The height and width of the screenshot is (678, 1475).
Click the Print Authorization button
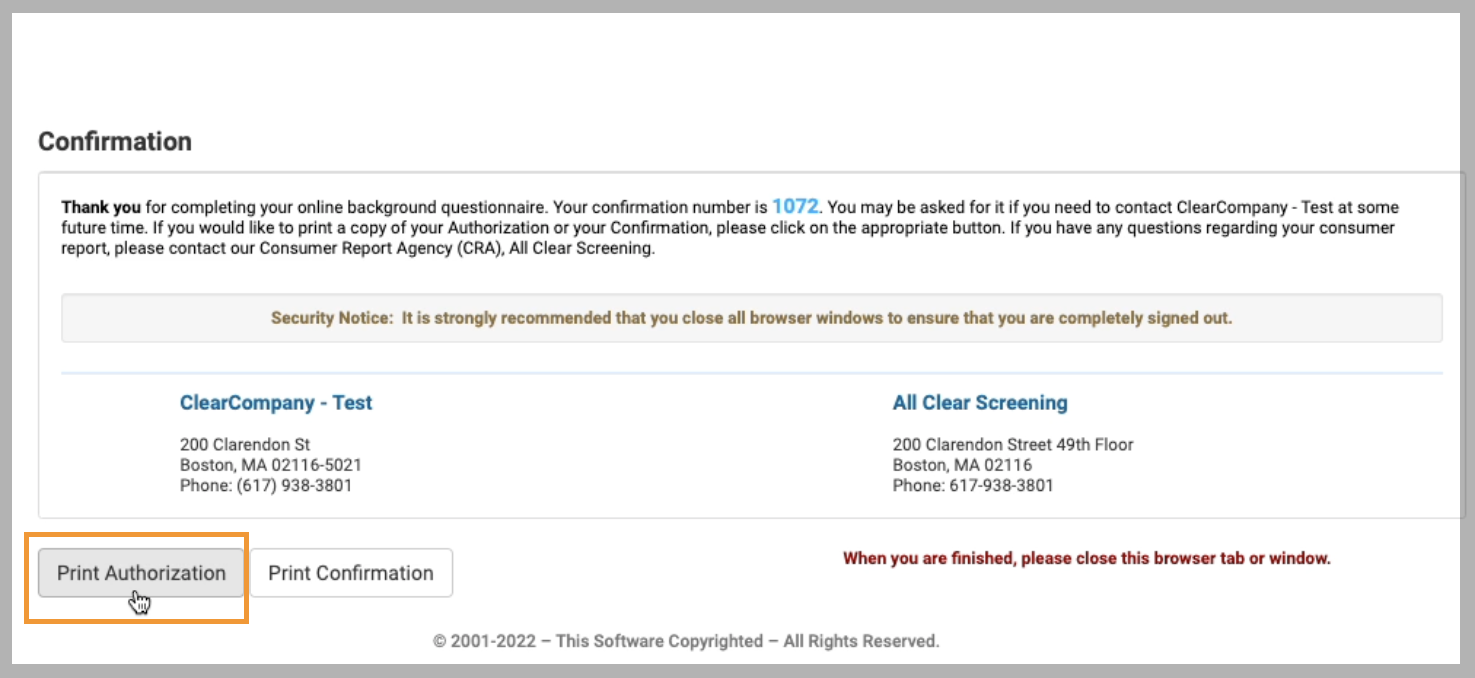click(141, 573)
